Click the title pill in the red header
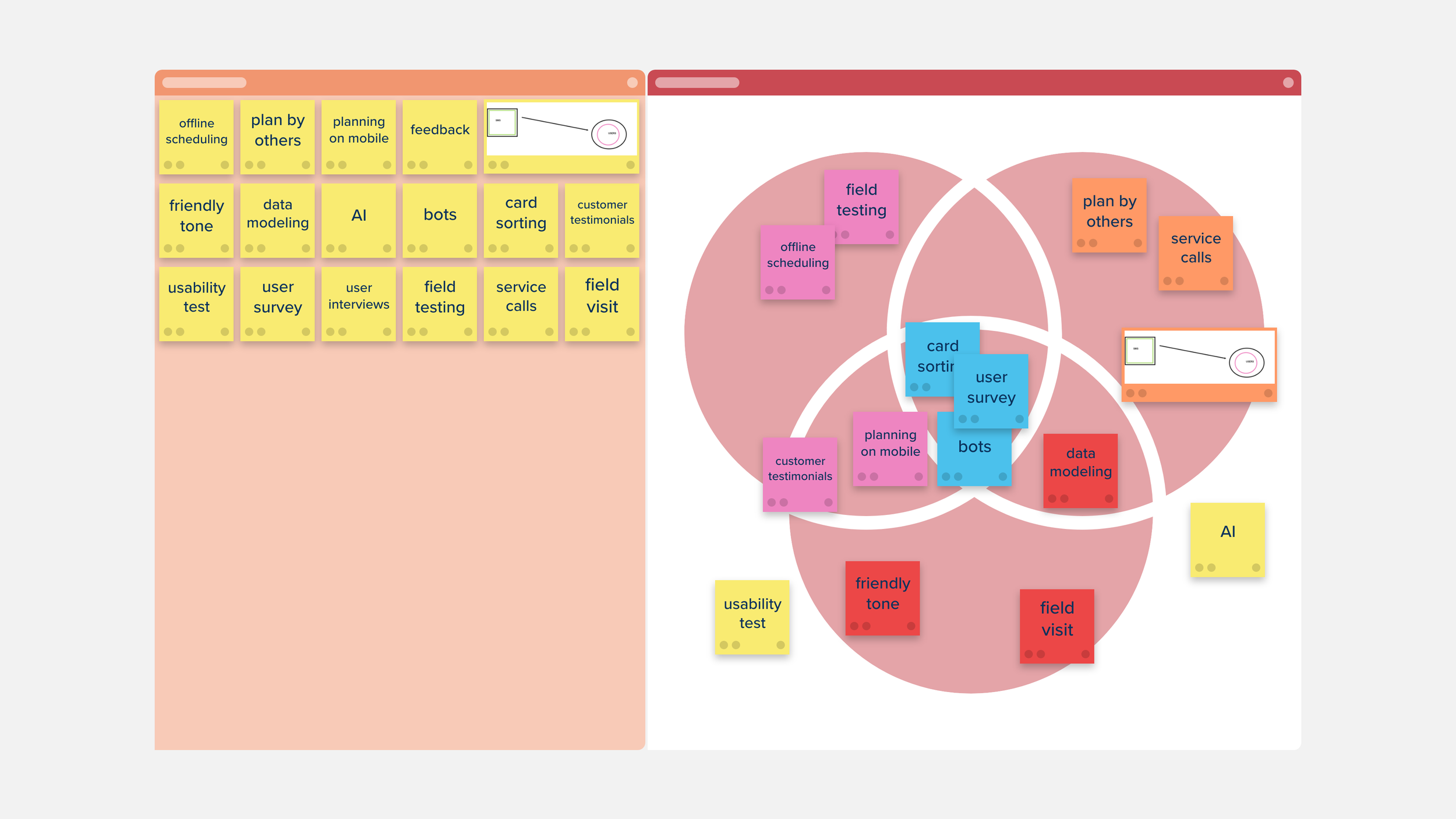Viewport: 1456px width, 819px height. pyautogui.click(x=697, y=83)
